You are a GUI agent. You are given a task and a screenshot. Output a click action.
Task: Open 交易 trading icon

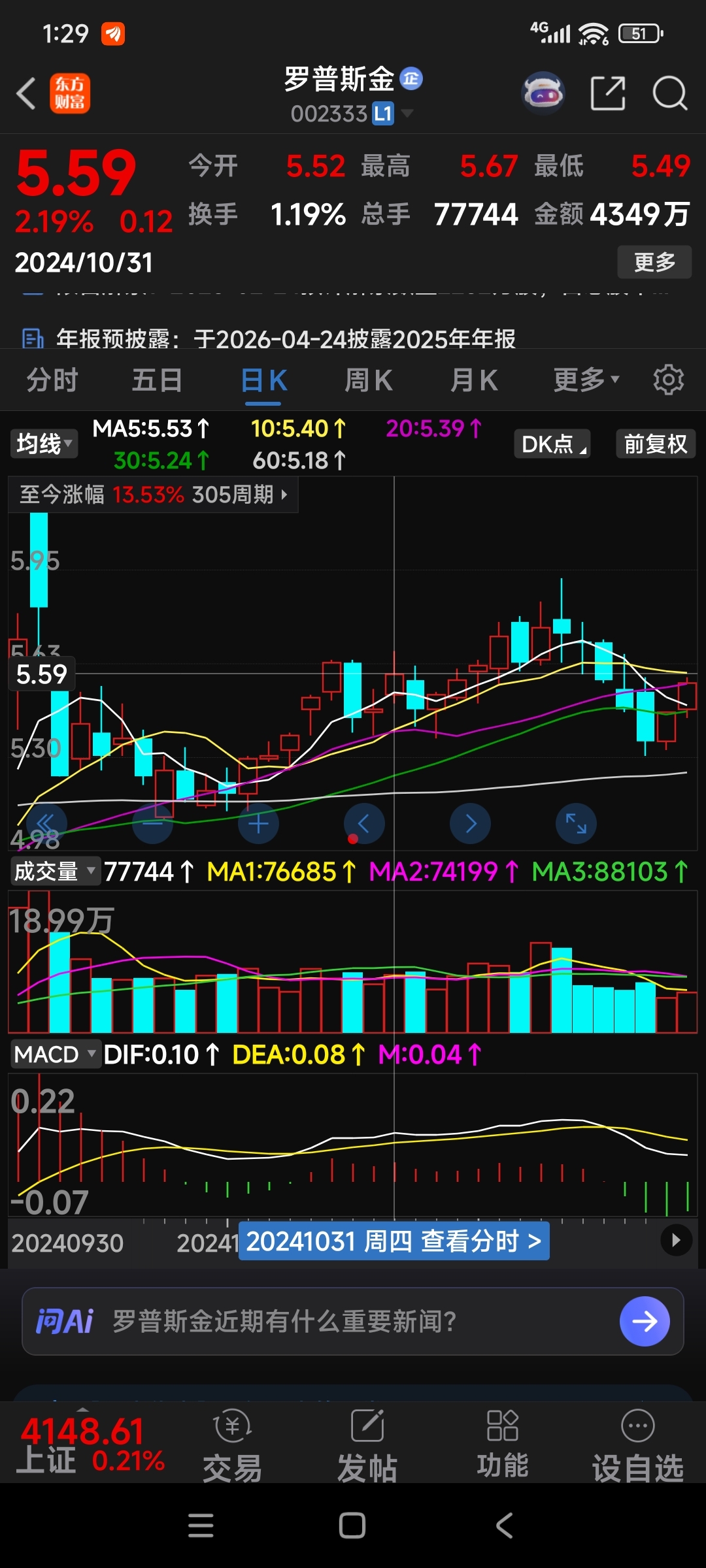click(x=232, y=1445)
